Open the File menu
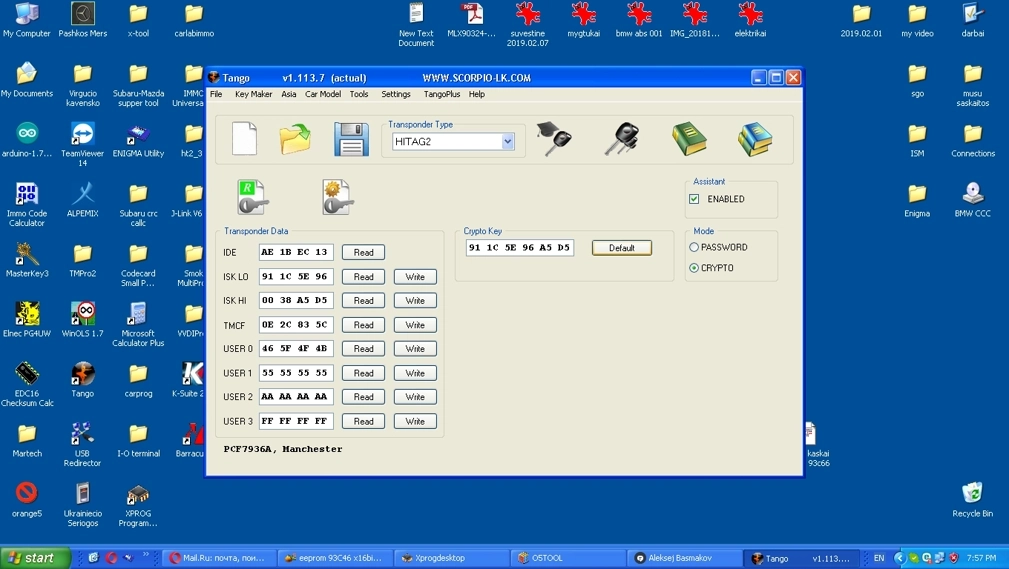The image size is (1009, 569). coord(216,94)
